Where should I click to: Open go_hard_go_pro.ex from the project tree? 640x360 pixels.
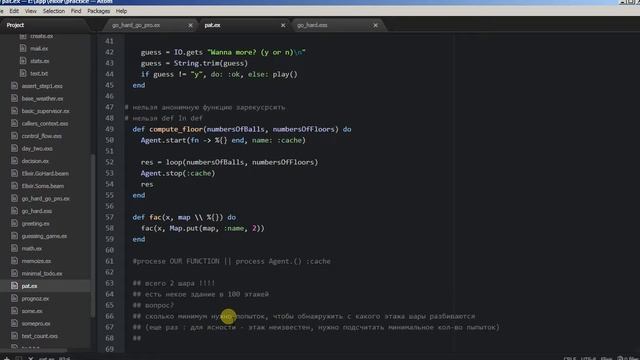click(x=45, y=198)
